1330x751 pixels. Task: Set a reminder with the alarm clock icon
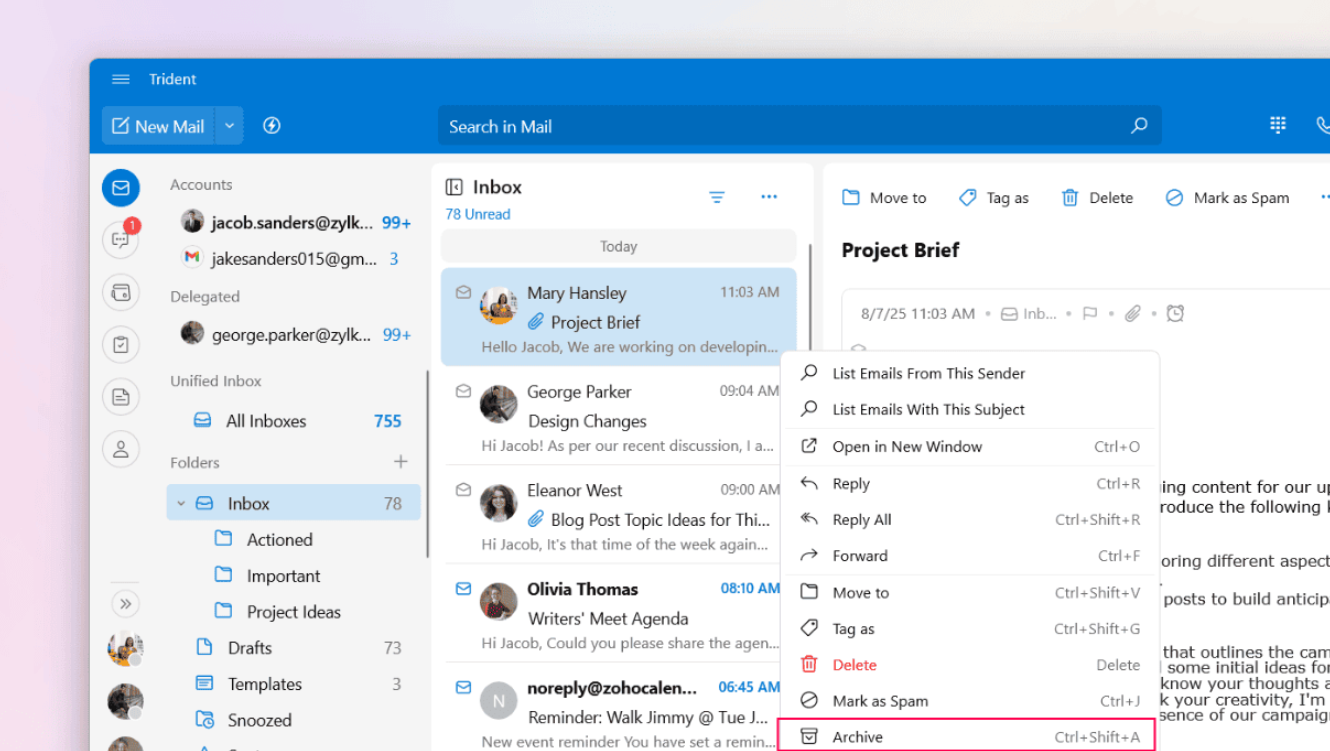pyautogui.click(x=1175, y=314)
